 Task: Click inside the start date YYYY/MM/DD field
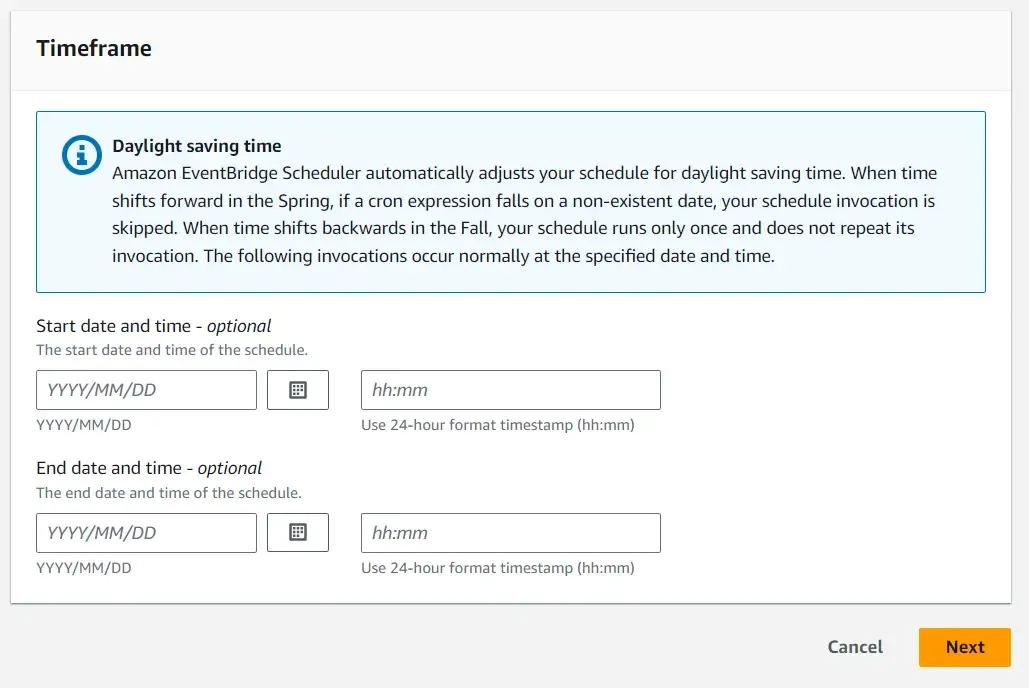146,390
